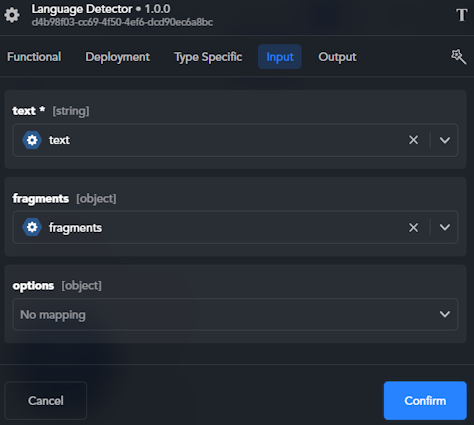
Task: Click the fragments value in mapping field
Action: pyautogui.click(x=75, y=228)
